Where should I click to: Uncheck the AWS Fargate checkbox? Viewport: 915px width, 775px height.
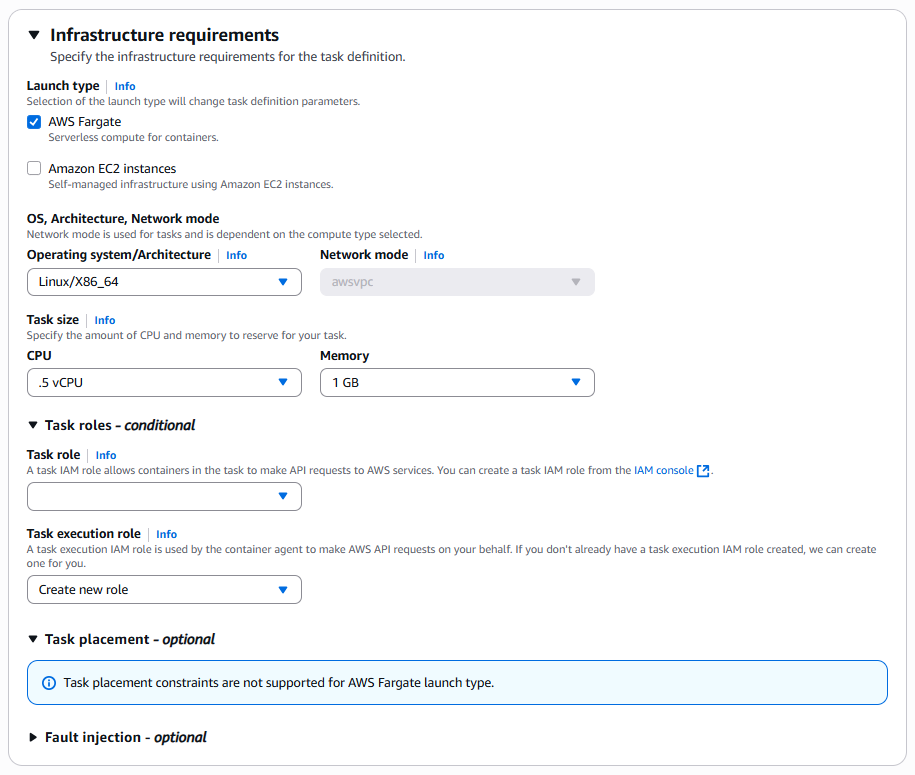pyautogui.click(x=34, y=122)
